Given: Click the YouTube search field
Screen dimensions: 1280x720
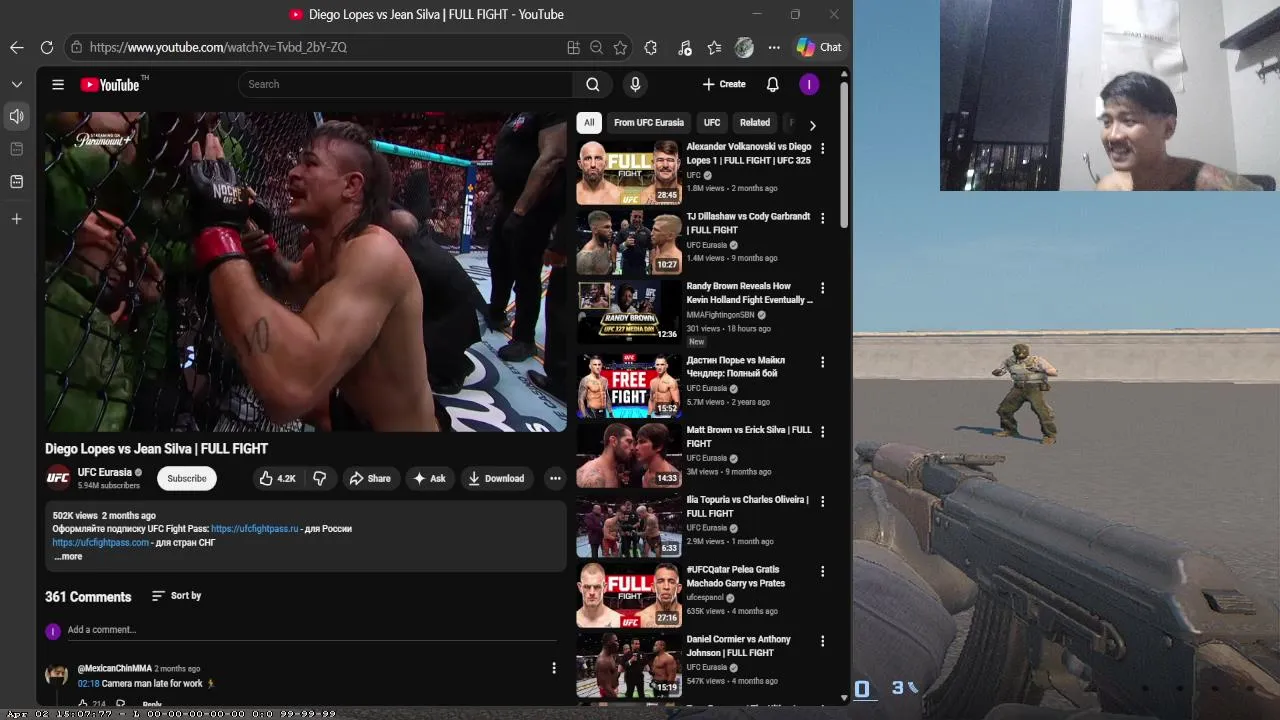Looking at the screenshot, I should coord(405,84).
